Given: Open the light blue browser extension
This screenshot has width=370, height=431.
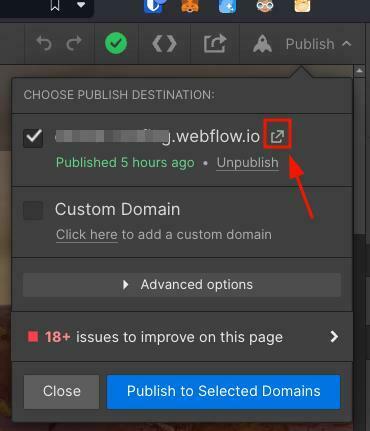Looking at the screenshot, I should pos(227,6).
